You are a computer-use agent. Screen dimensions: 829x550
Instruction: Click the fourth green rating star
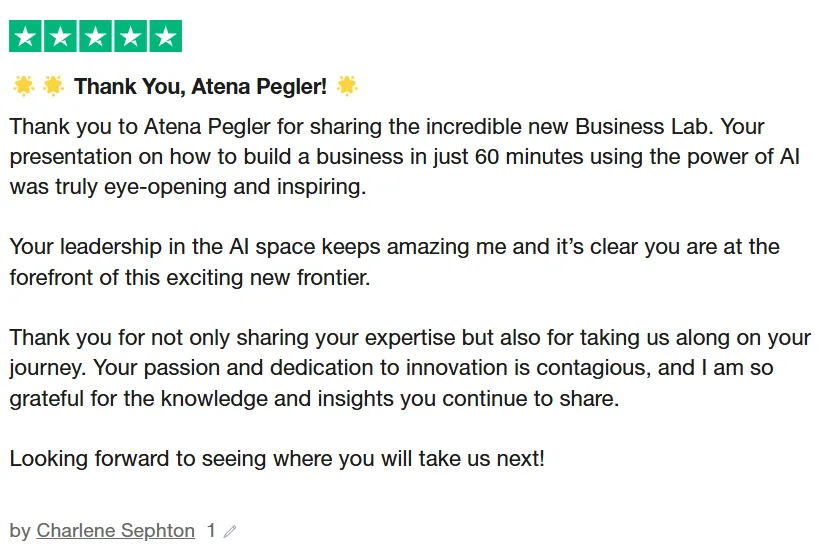(x=131, y=37)
